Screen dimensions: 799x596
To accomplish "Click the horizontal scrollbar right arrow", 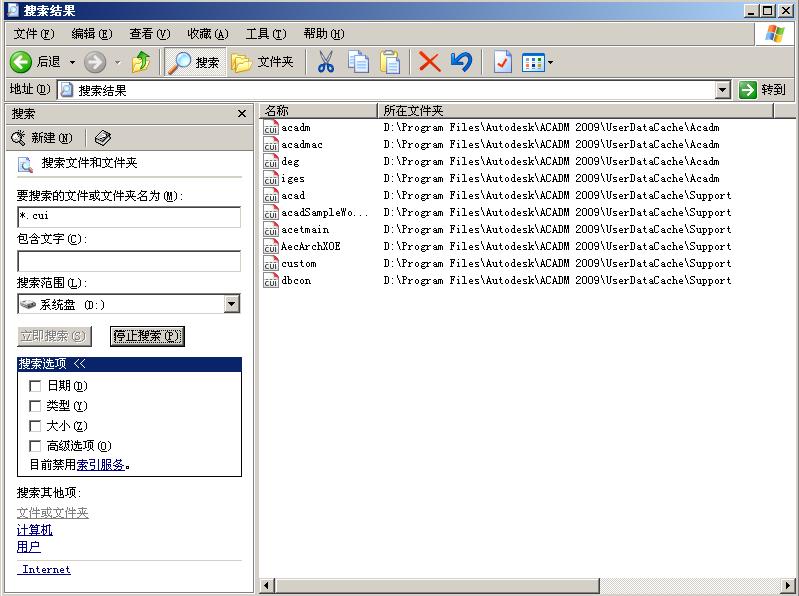I will pos(788,586).
